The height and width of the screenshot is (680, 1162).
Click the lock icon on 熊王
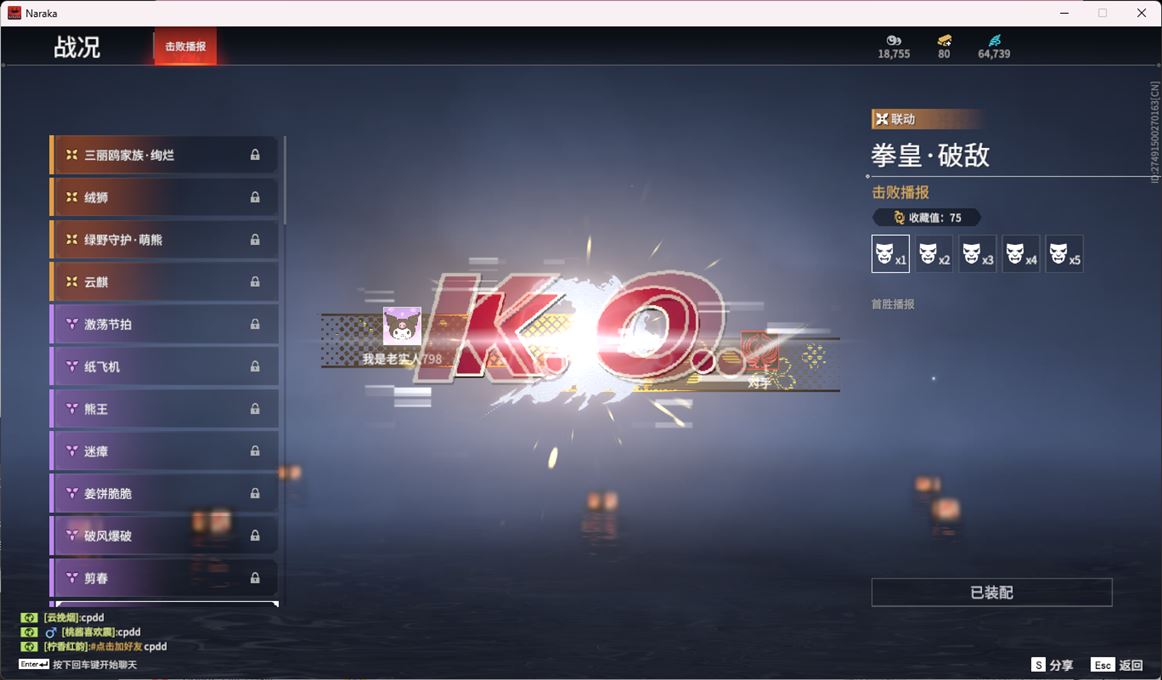[255, 408]
